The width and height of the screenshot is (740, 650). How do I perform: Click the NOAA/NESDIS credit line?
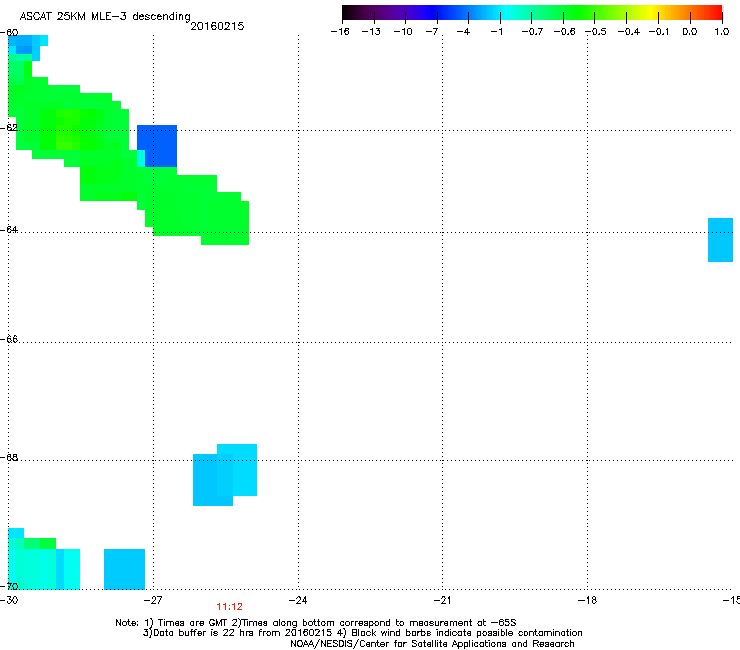(x=432, y=644)
